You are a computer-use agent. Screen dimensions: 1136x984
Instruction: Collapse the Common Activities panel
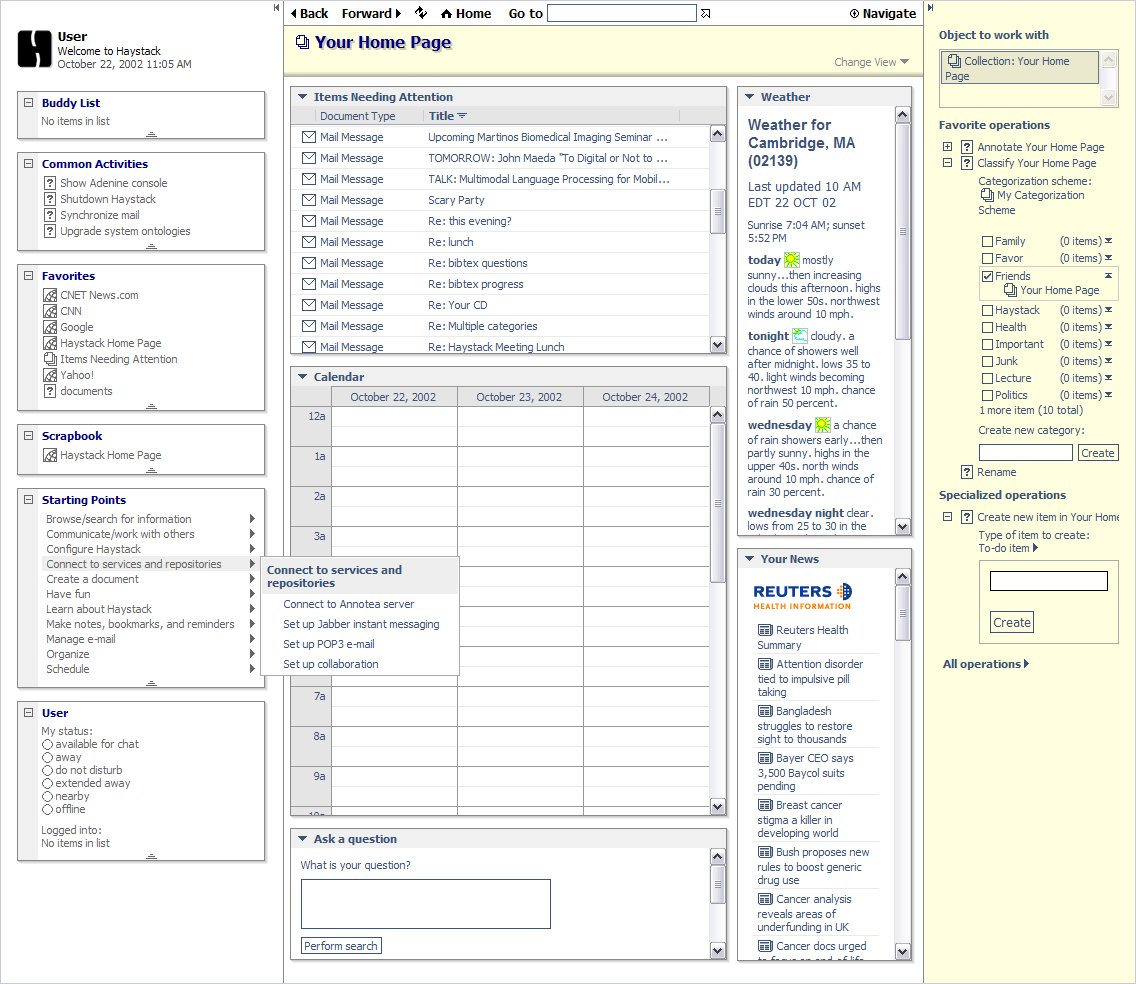(28, 164)
